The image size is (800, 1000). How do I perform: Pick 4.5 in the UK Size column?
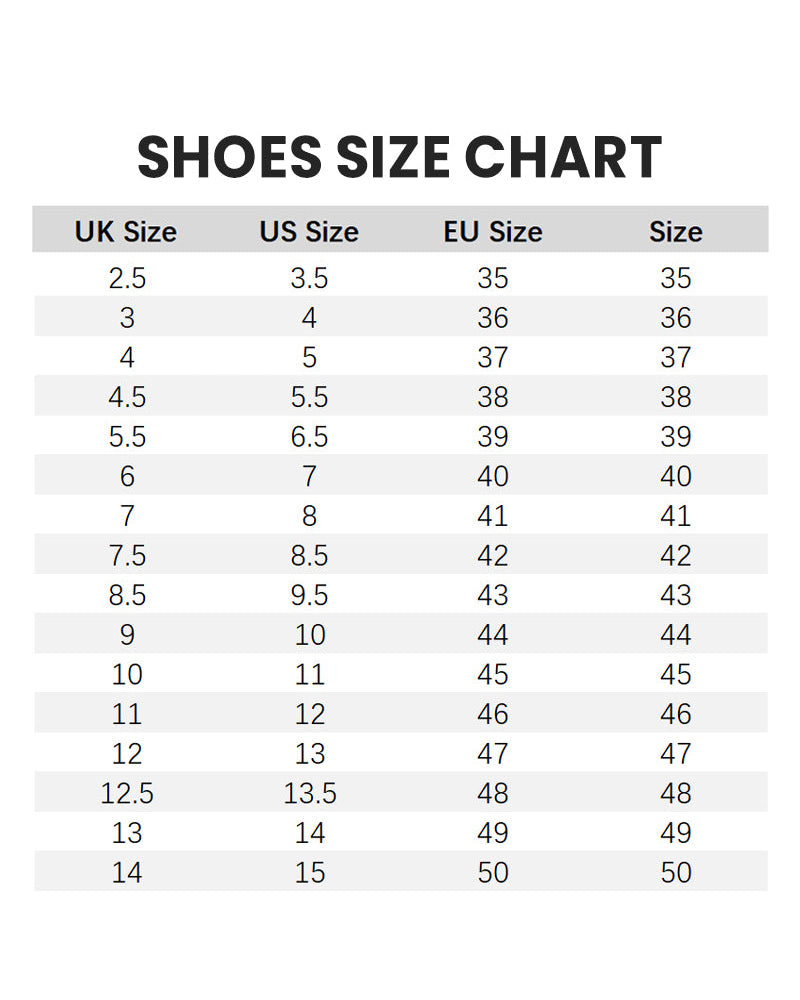coord(127,397)
